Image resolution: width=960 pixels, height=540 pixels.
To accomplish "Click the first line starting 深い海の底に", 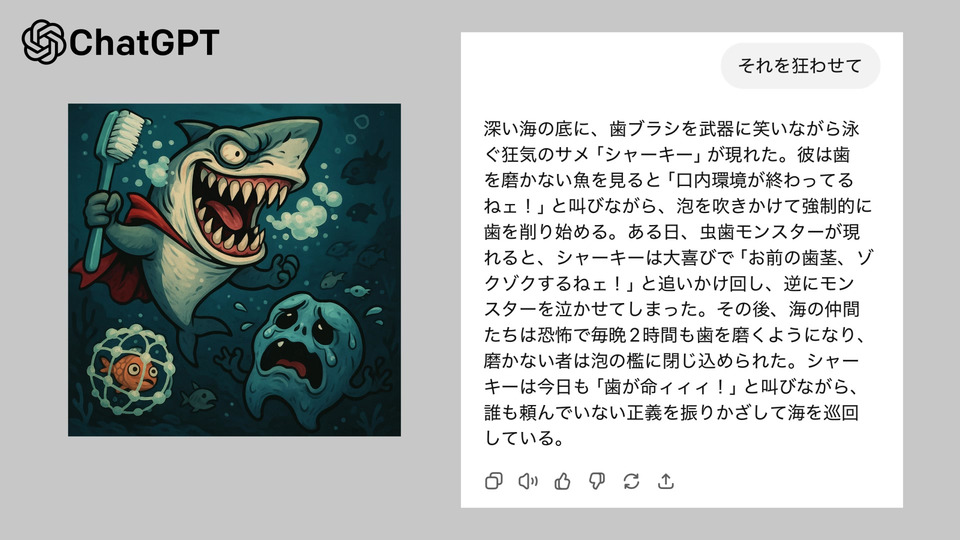I will point(672,129).
